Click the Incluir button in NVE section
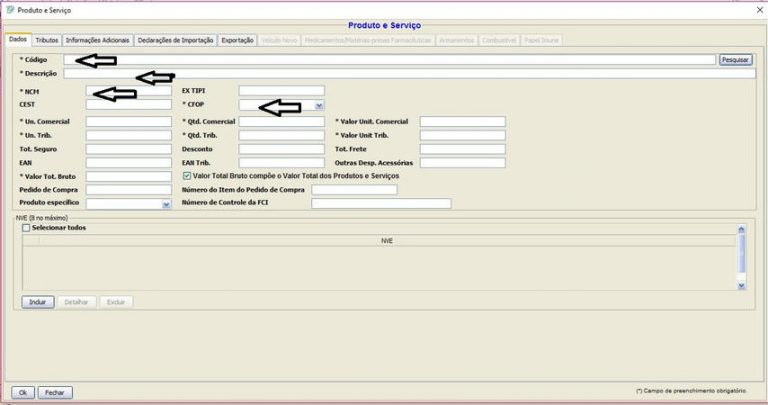The image size is (768, 405). click(38, 302)
